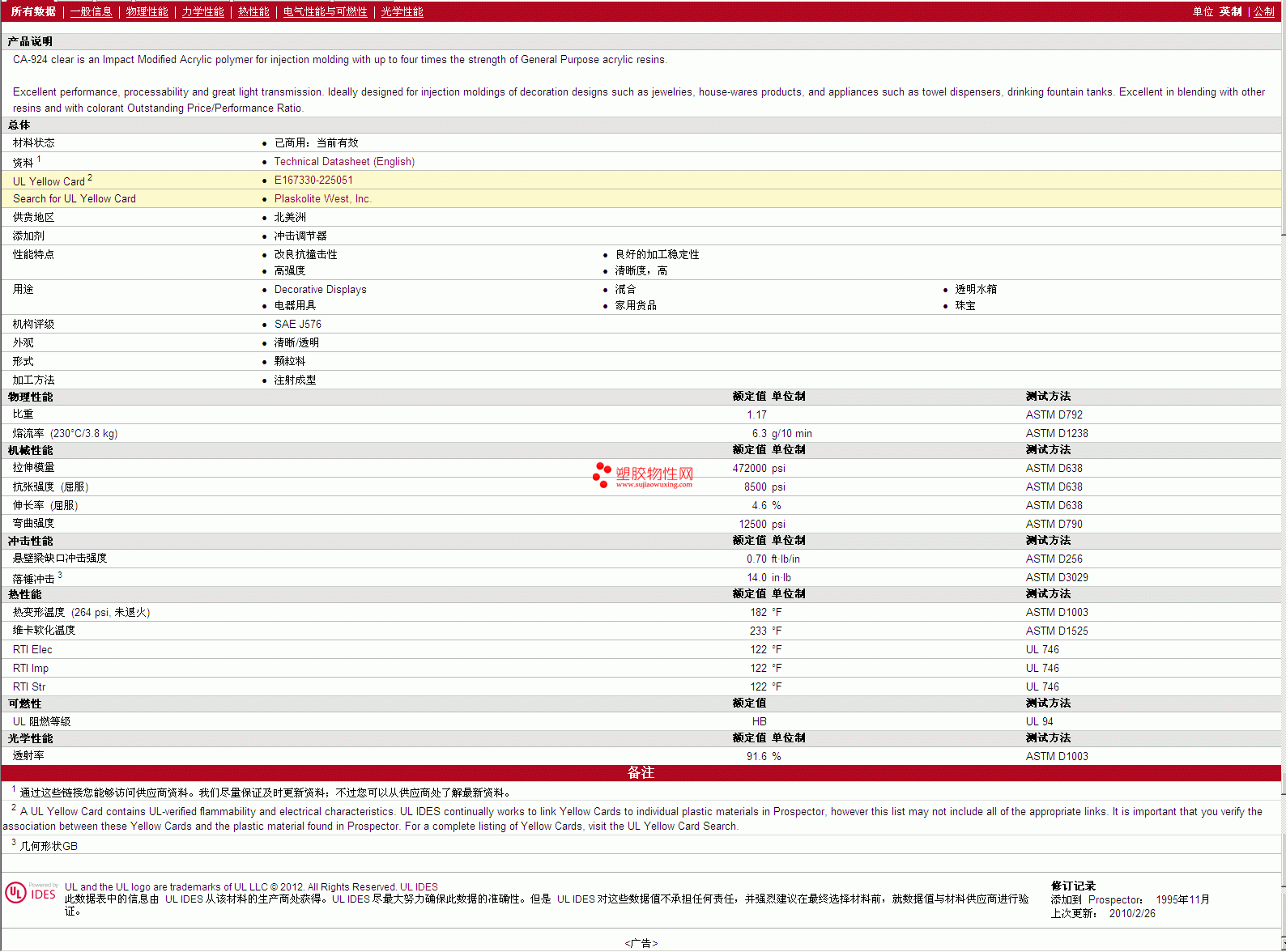Click footnote 2 beside UL Yellow Card
This screenshot has width=1286, height=952.
90,177
